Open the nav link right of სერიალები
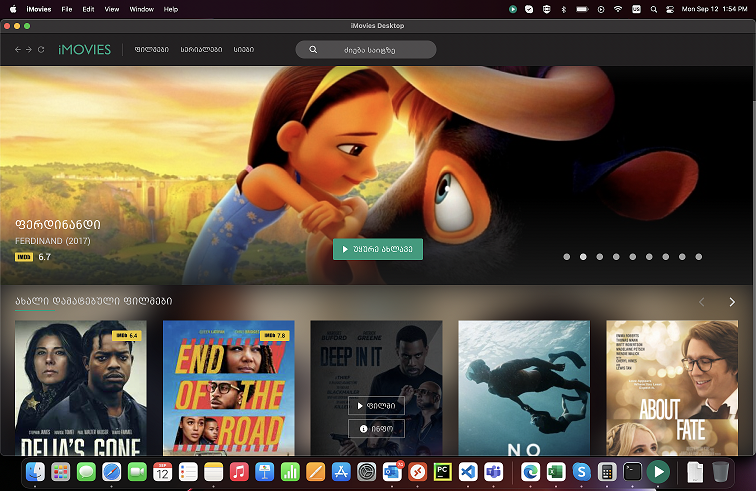 (243, 50)
